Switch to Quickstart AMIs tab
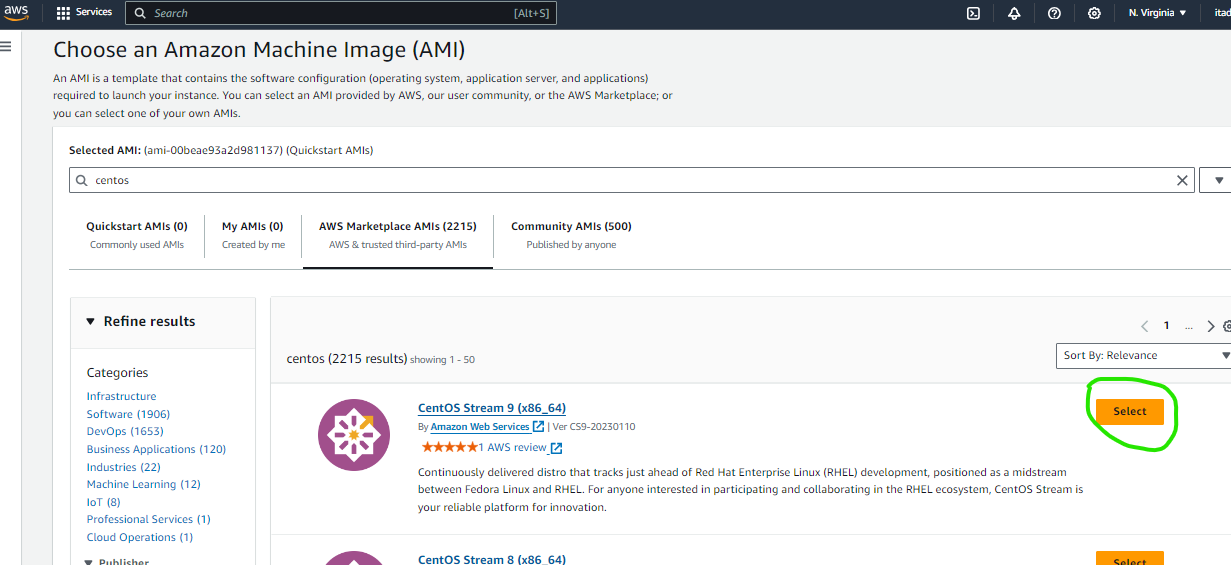 coord(136,235)
